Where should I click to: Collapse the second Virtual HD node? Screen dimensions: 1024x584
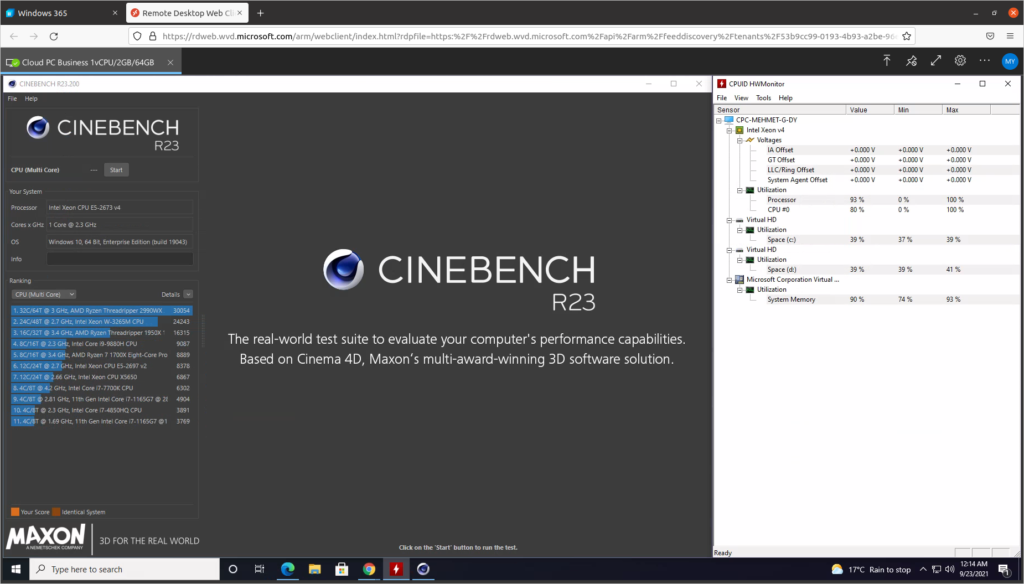tap(729, 250)
